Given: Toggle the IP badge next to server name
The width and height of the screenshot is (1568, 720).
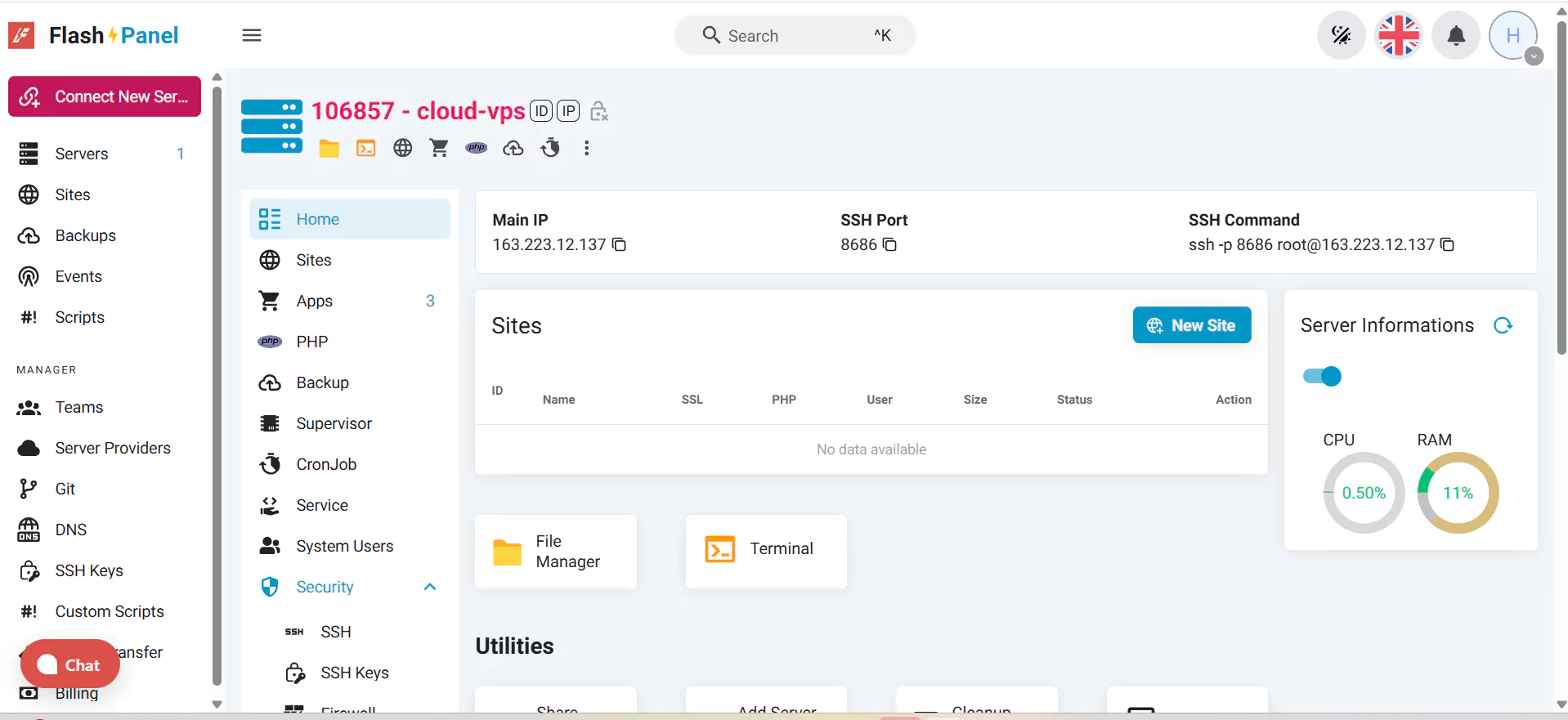Looking at the screenshot, I should click(x=568, y=111).
